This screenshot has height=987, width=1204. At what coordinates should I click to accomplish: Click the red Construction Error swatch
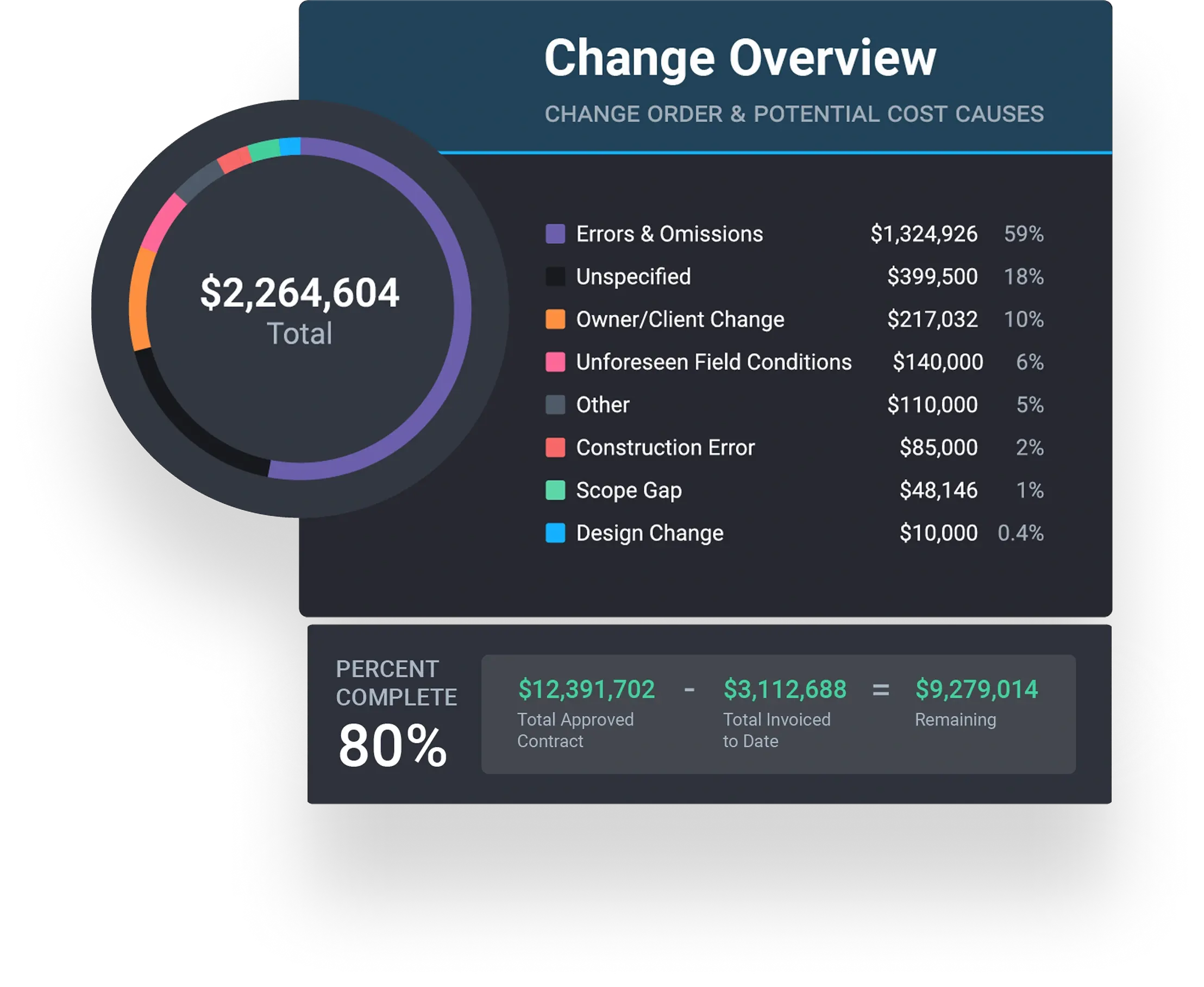(555, 447)
